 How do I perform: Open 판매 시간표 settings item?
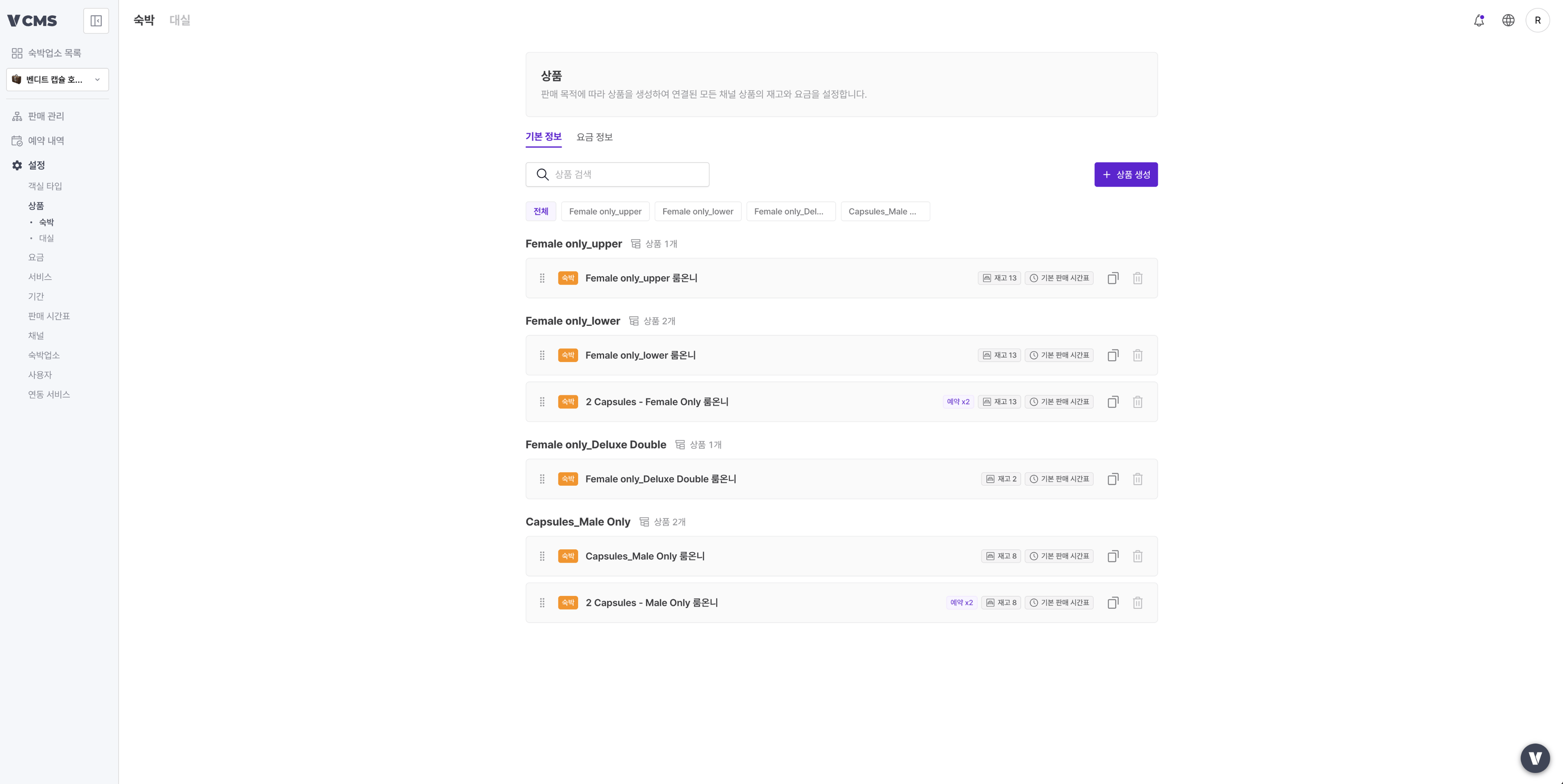coord(49,316)
